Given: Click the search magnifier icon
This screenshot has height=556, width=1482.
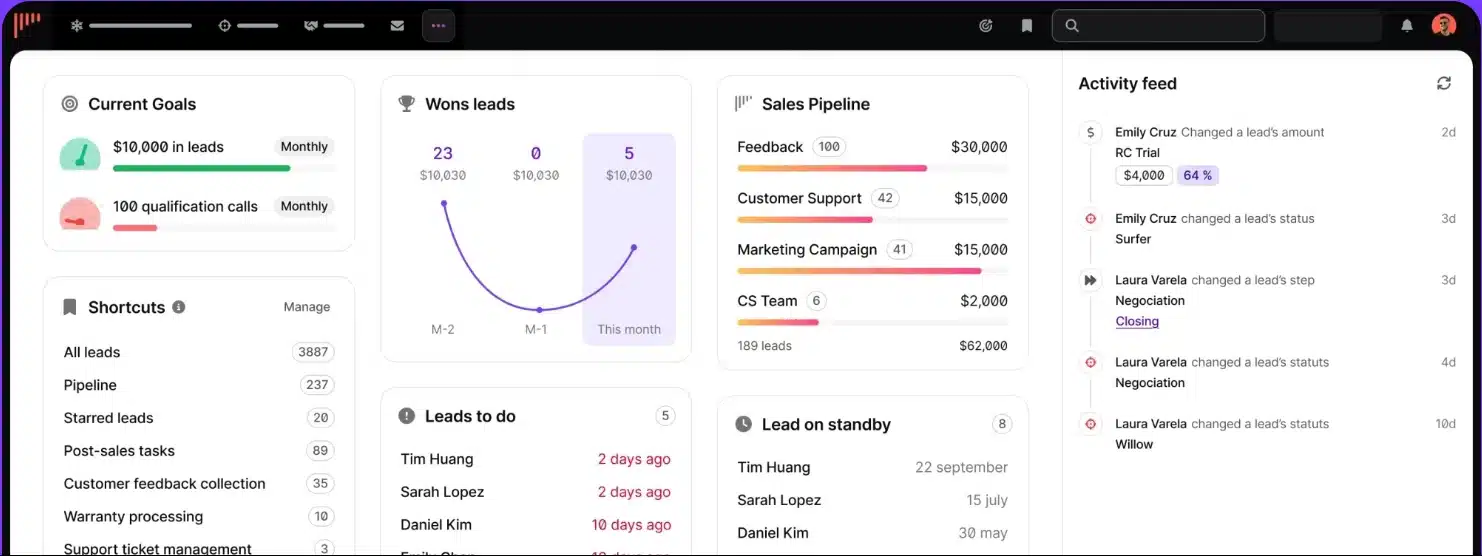Looking at the screenshot, I should (x=1072, y=26).
